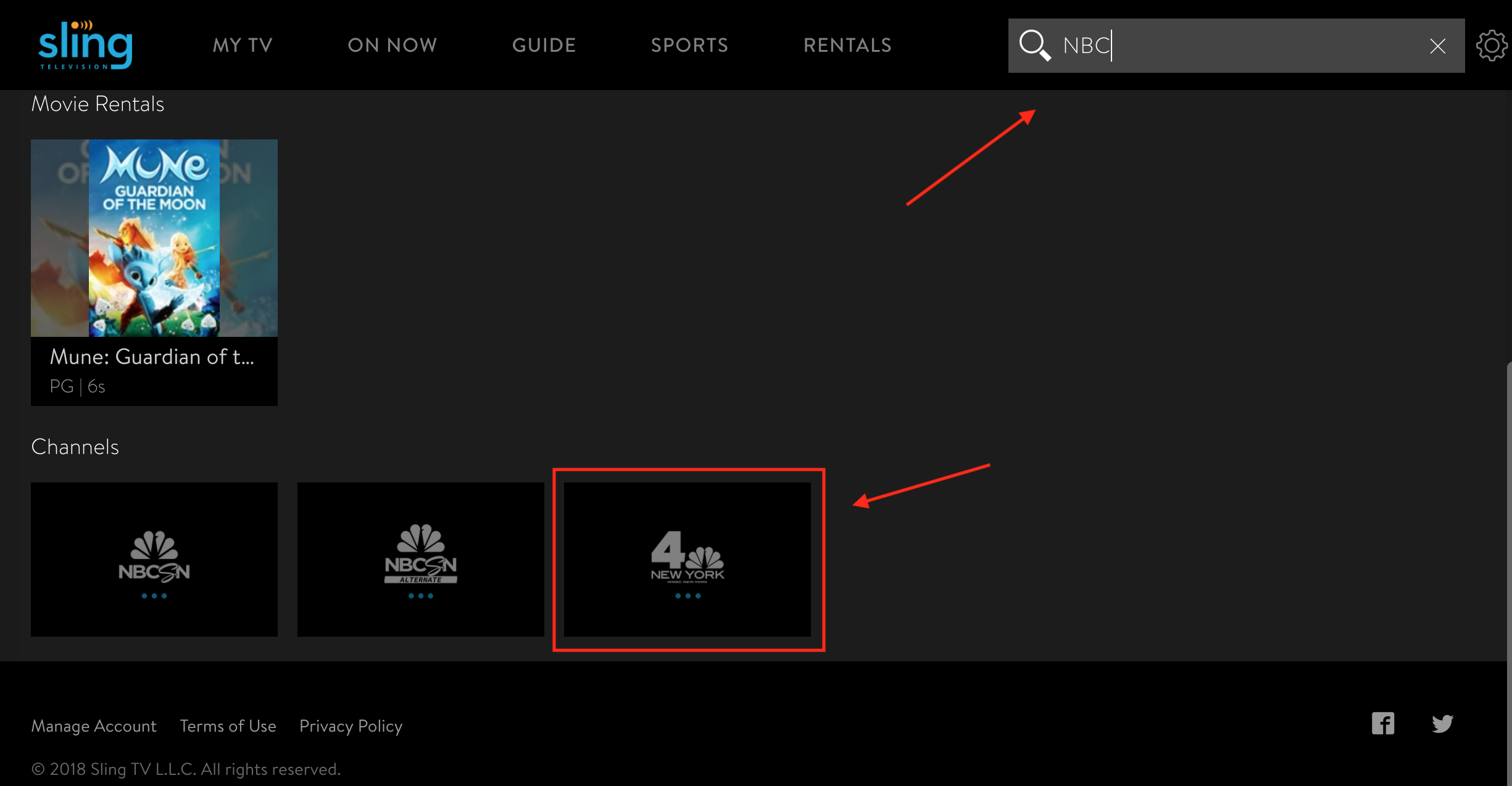Select the NBCSN Alternate channel tile

[421, 560]
